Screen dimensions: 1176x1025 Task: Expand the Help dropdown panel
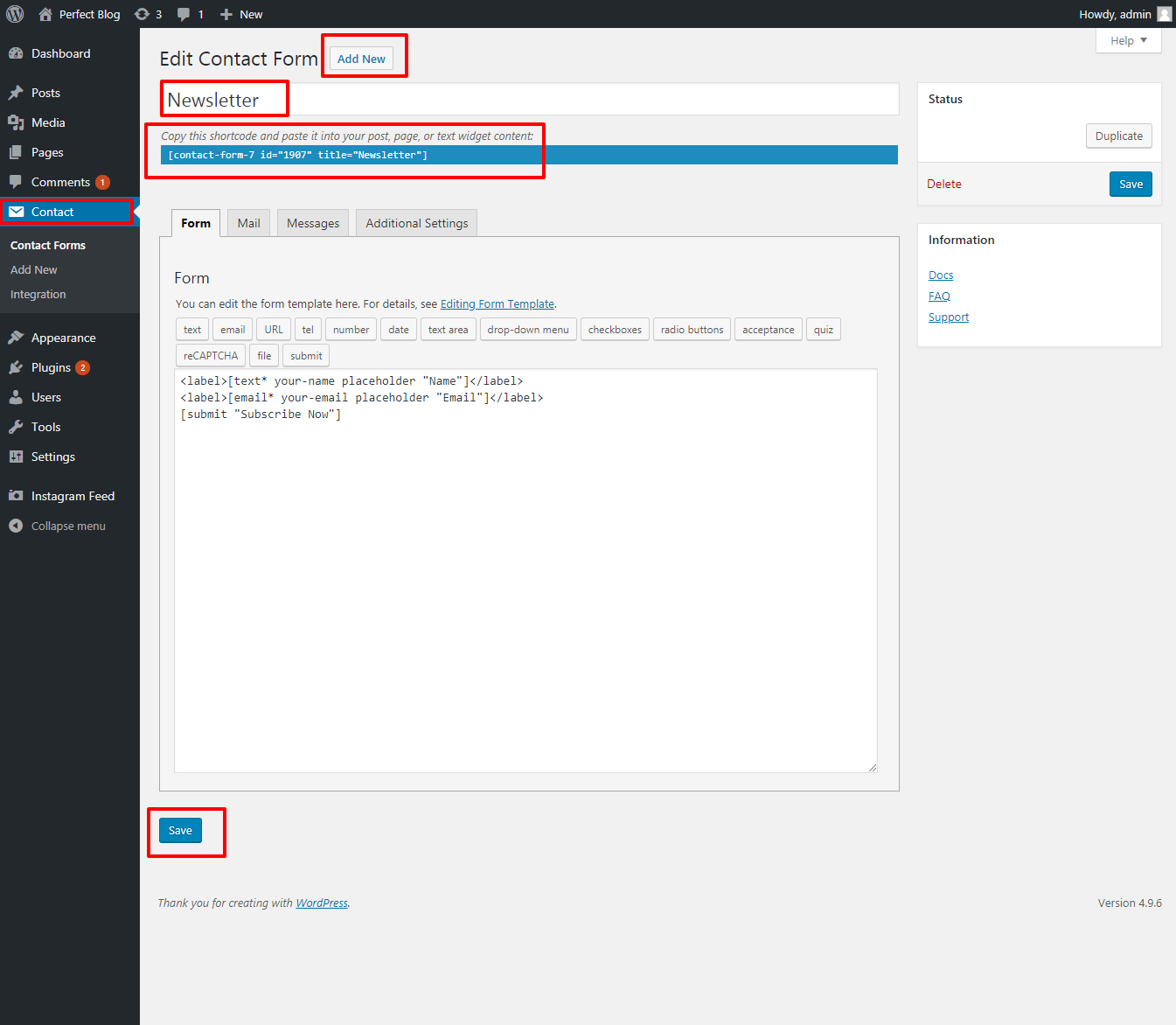click(1128, 41)
